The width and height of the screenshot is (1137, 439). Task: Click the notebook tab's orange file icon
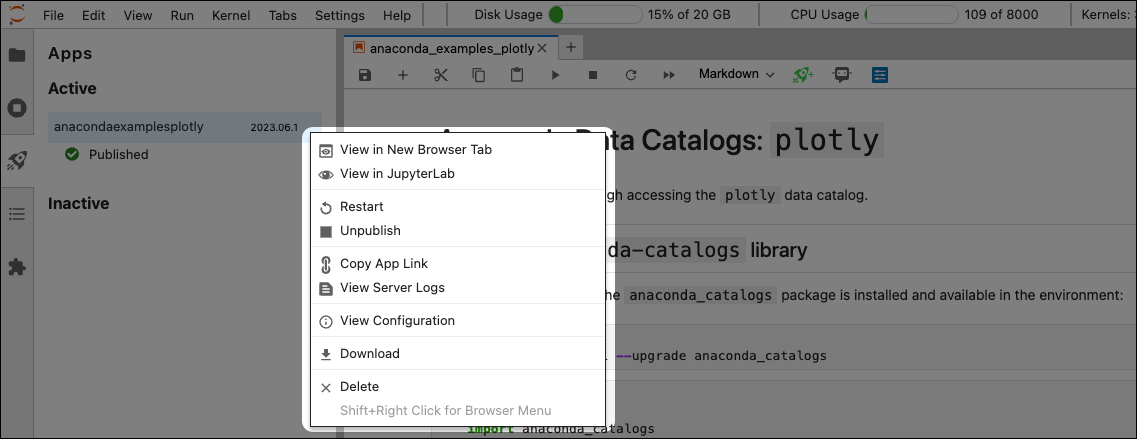[x=358, y=48]
